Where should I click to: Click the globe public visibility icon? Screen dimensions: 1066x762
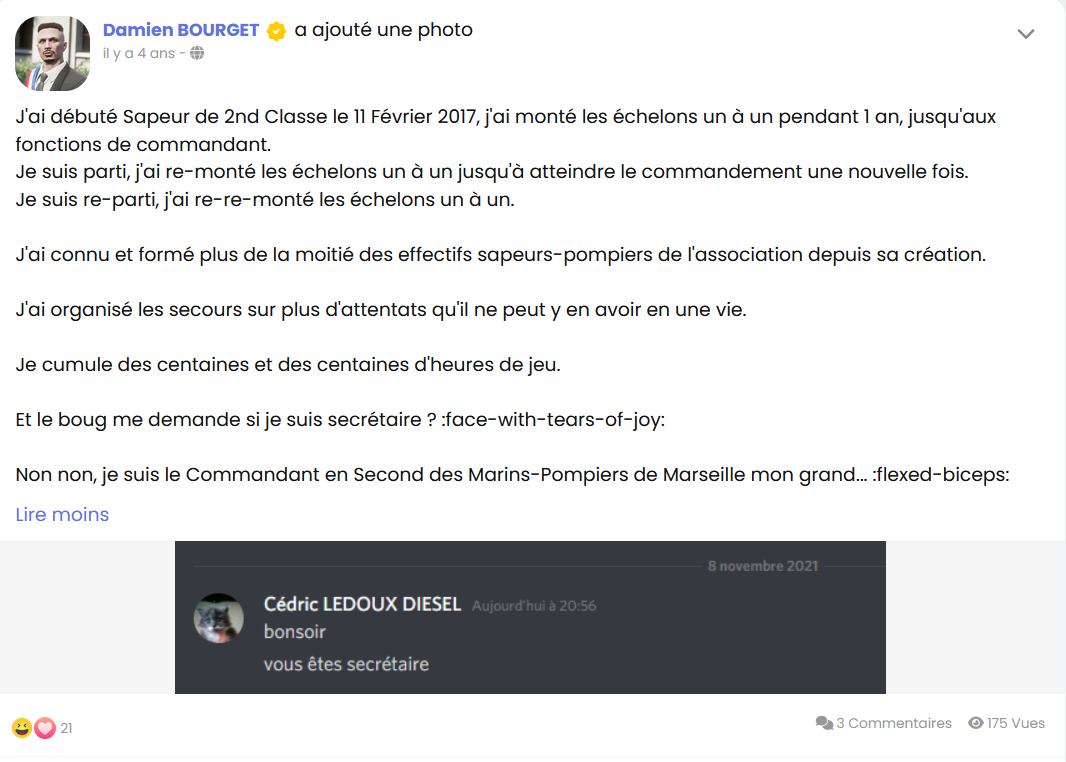[197, 53]
